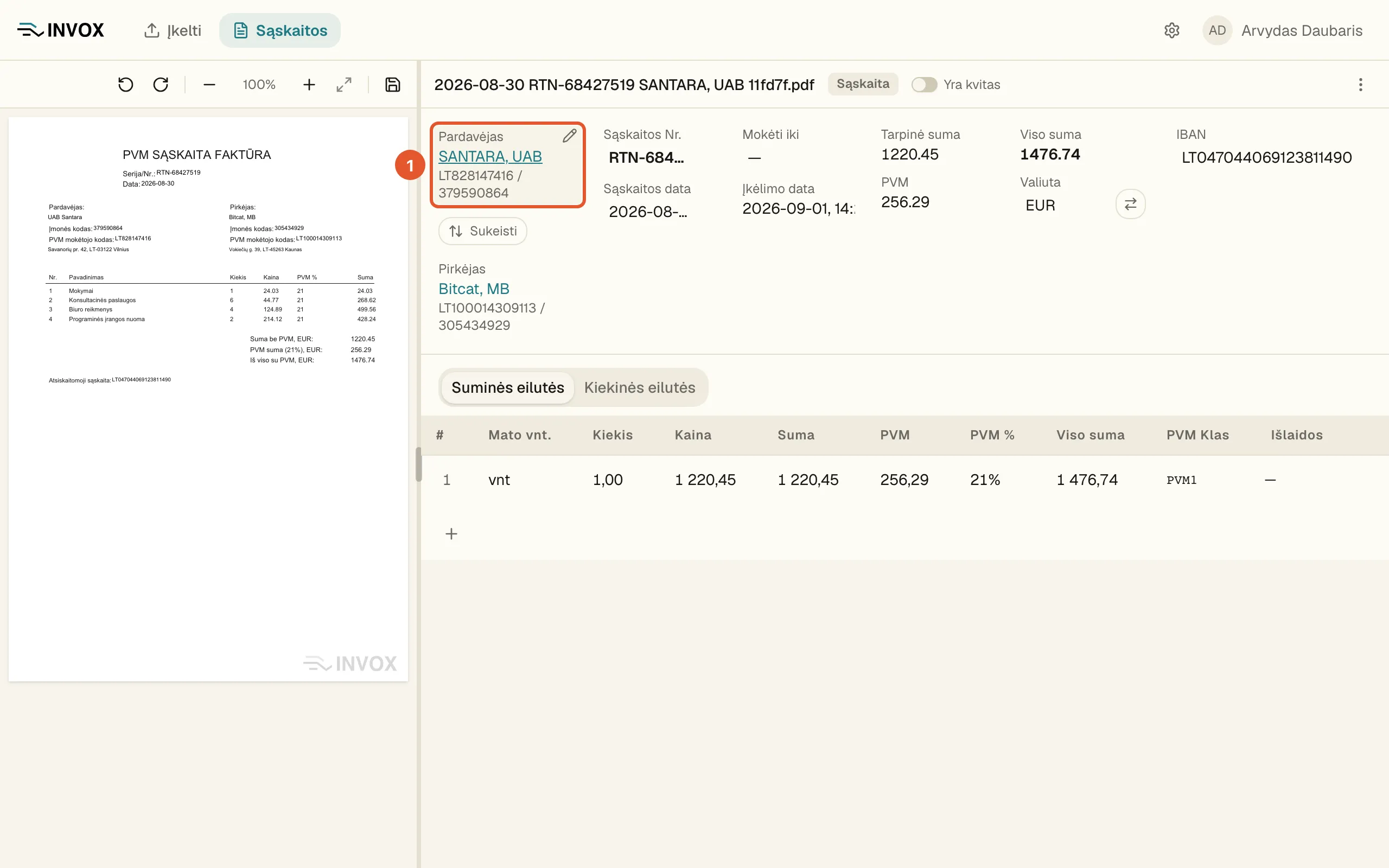The width and height of the screenshot is (1389, 868).
Task: Switch to the Suminės eilutės tab
Action: point(507,387)
